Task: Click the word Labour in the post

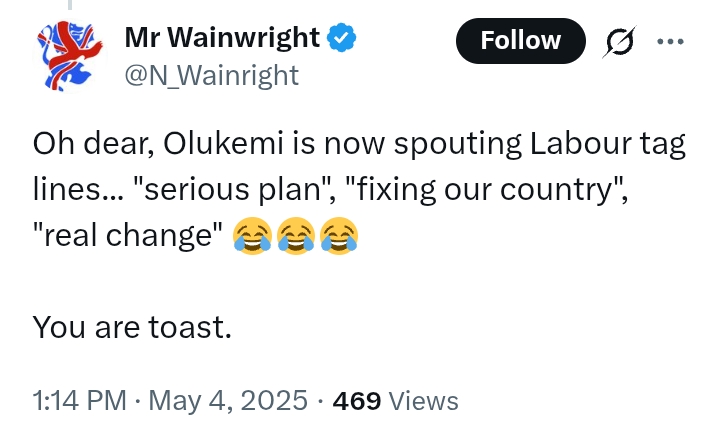Action: (x=579, y=143)
